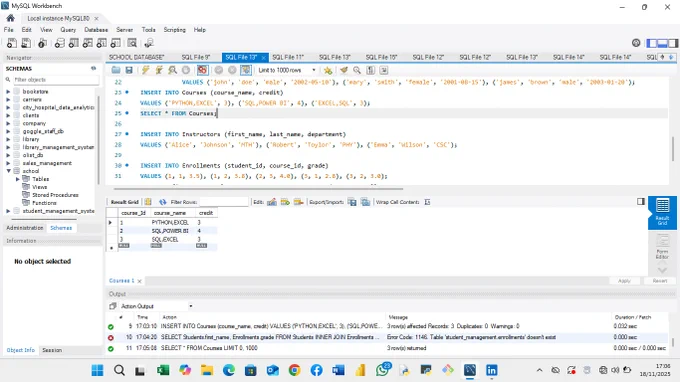
Task: Open find panel with the magnifier icon
Action: pyautogui.click(x=357, y=70)
